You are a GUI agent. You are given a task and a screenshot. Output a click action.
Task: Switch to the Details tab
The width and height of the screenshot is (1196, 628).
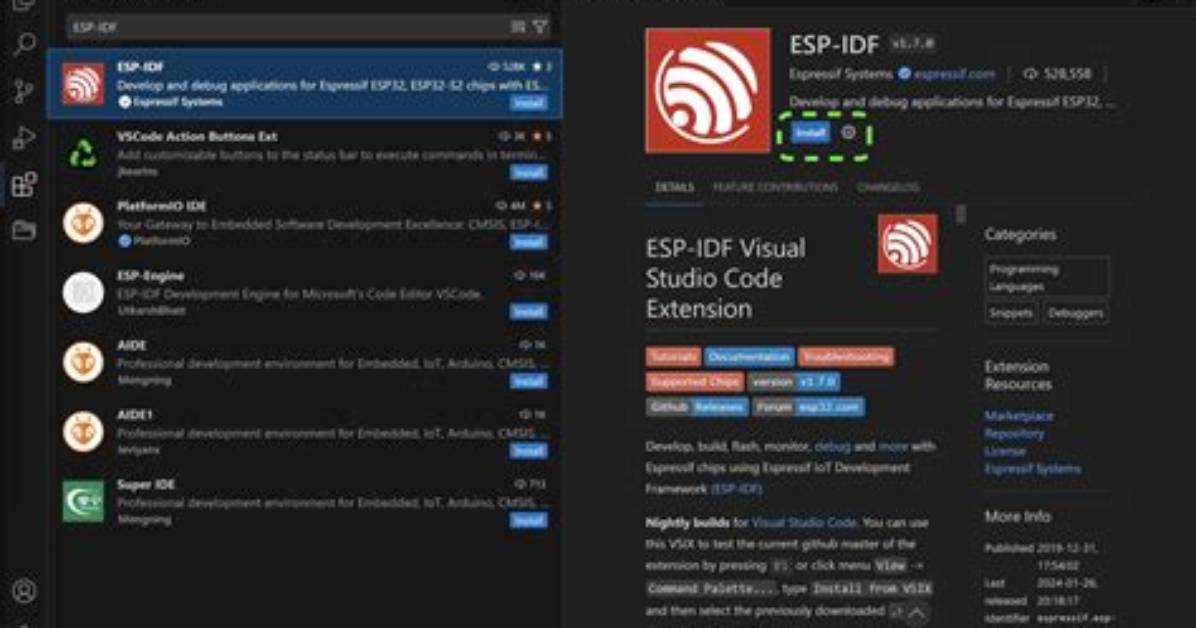[674, 187]
